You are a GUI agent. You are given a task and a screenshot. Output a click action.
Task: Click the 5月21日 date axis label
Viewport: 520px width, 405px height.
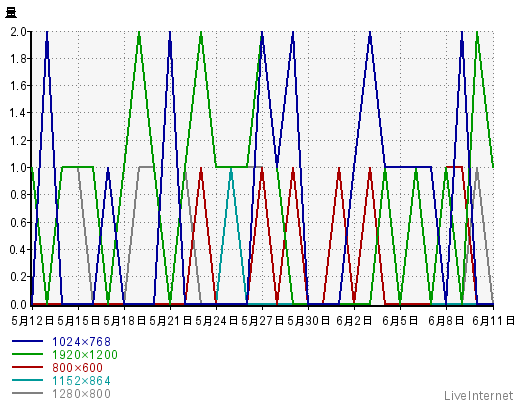tap(171, 321)
